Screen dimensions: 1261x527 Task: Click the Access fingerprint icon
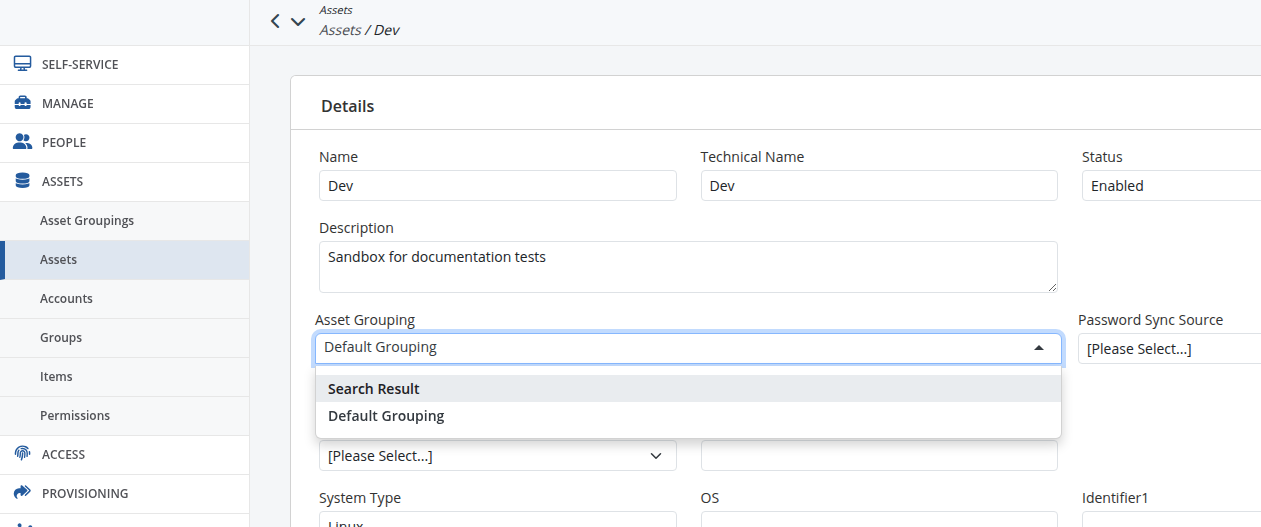pyautogui.click(x=22, y=454)
